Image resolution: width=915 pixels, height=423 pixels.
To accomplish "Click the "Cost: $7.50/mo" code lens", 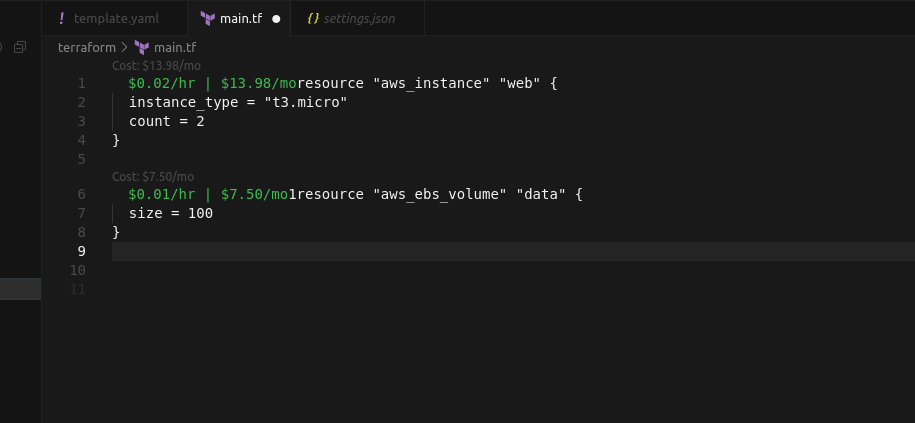I will coord(153,176).
